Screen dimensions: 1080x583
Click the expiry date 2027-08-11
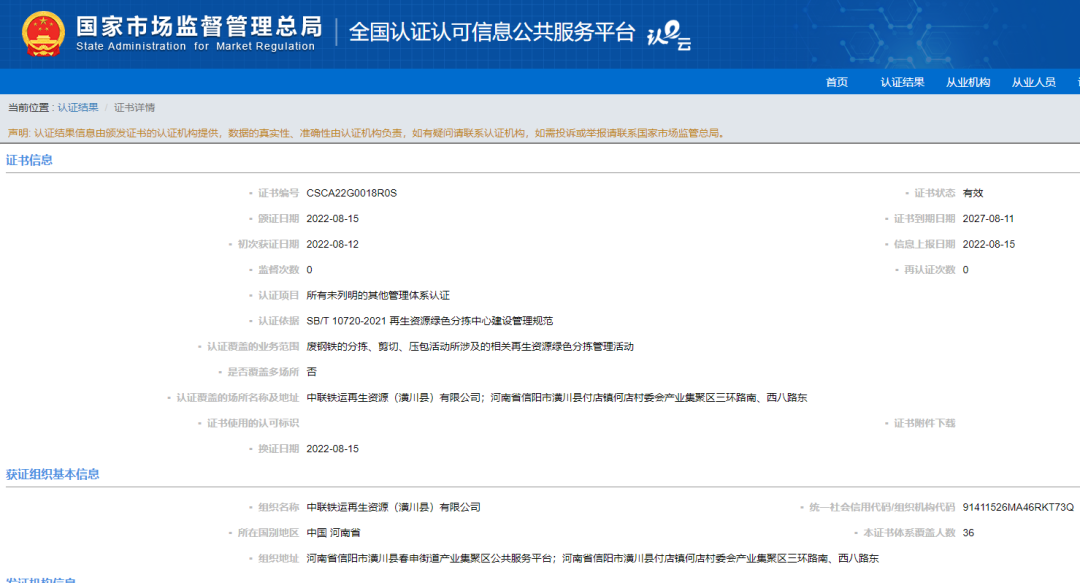pos(988,218)
